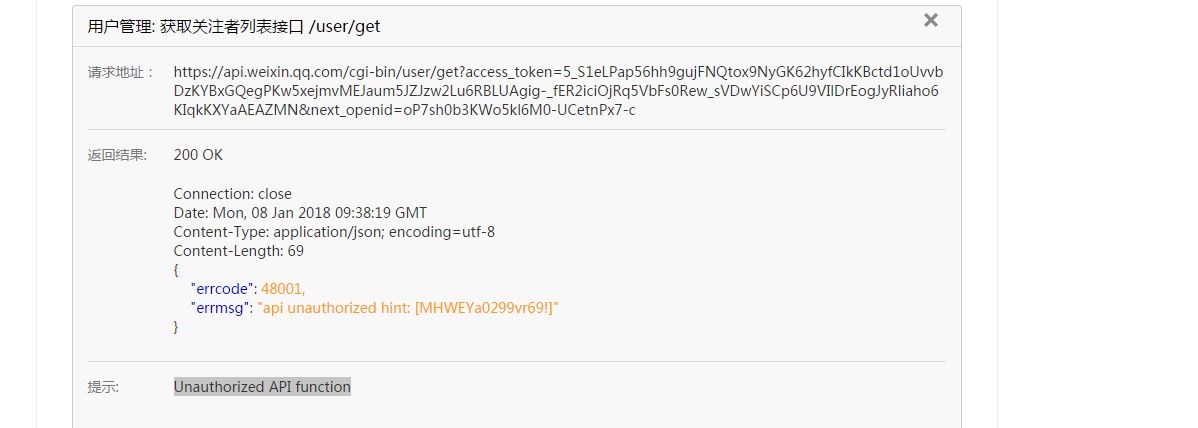Click the 48001 error code value
The height and width of the screenshot is (428, 1198).
pos(283,289)
